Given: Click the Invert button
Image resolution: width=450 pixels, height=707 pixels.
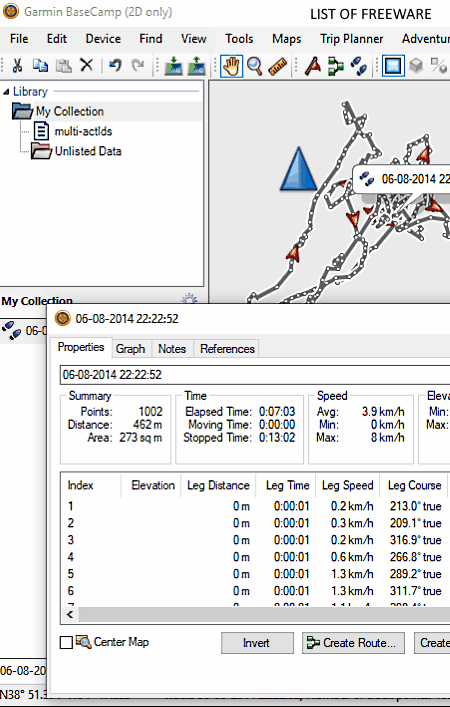Looking at the screenshot, I should click(257, 643).
